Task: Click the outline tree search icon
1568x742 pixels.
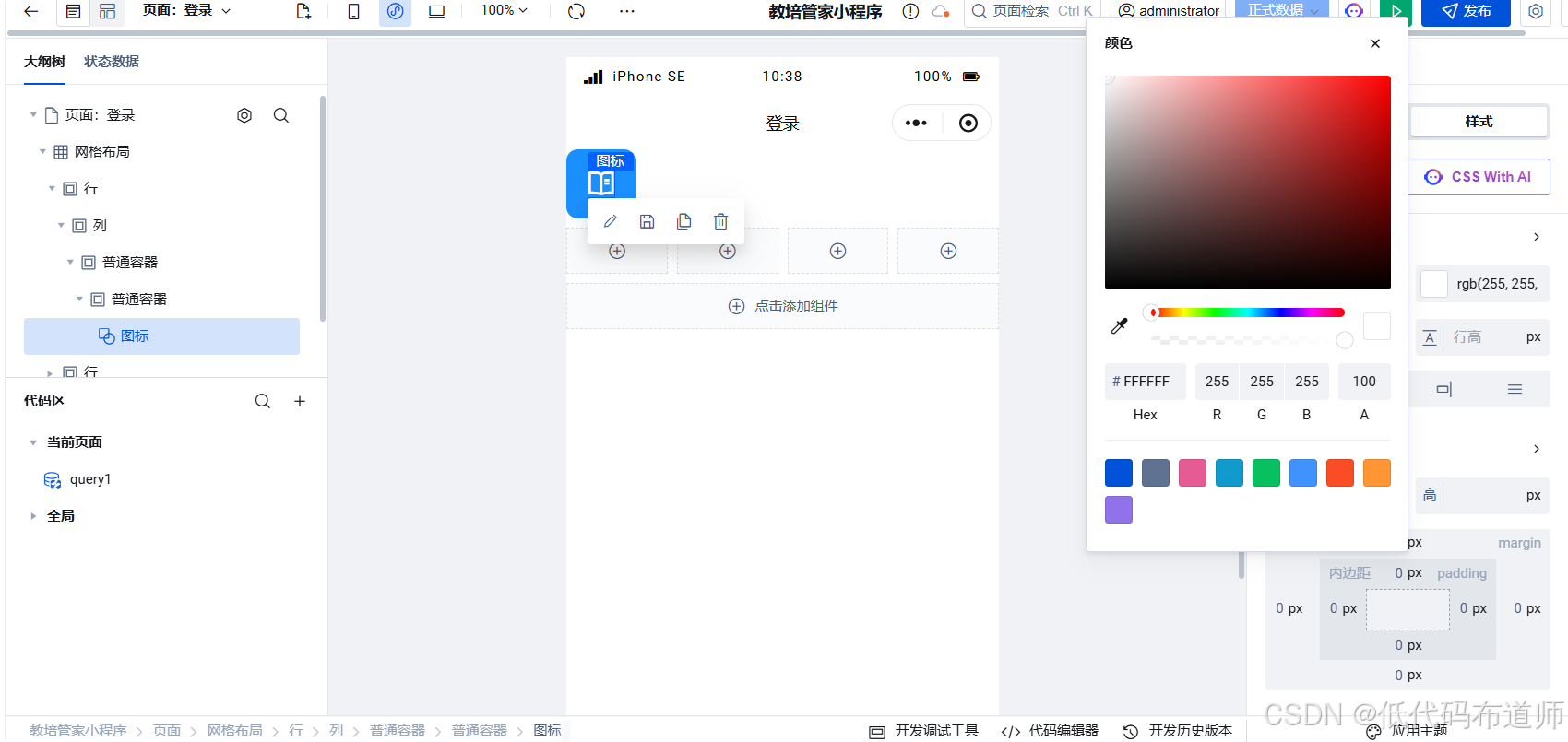Action: [281, 115]
